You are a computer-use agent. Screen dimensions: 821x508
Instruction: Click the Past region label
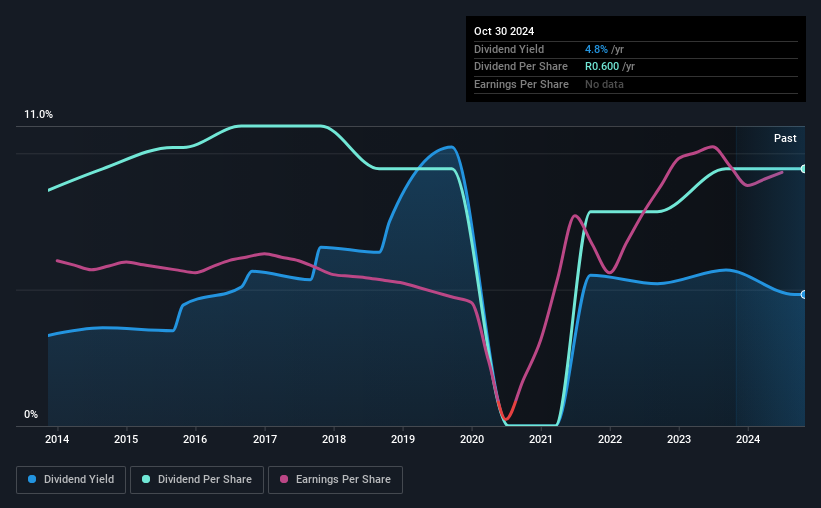tap(785, 138)
